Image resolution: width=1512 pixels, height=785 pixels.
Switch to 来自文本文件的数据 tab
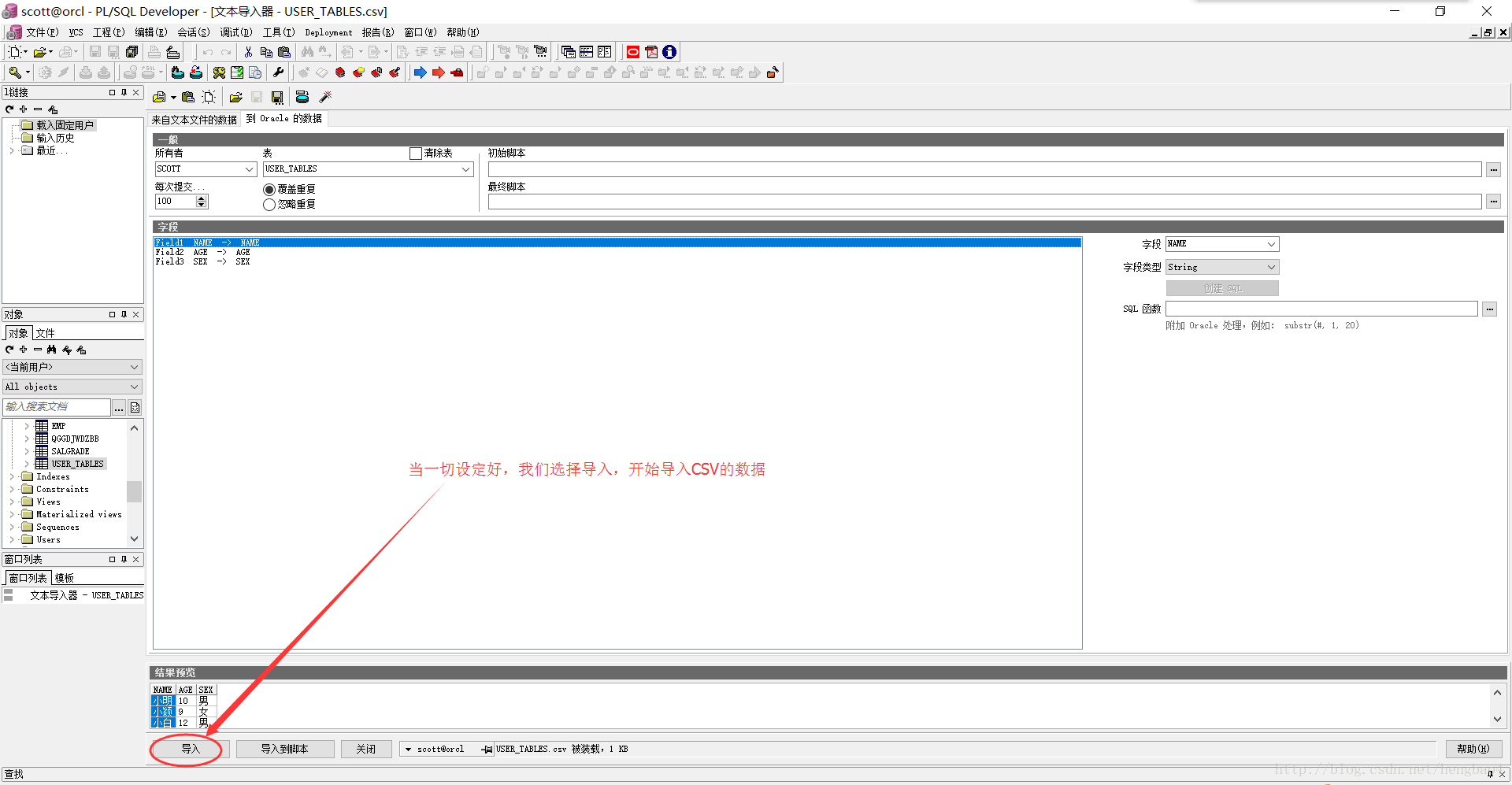(x=194, y=120)
